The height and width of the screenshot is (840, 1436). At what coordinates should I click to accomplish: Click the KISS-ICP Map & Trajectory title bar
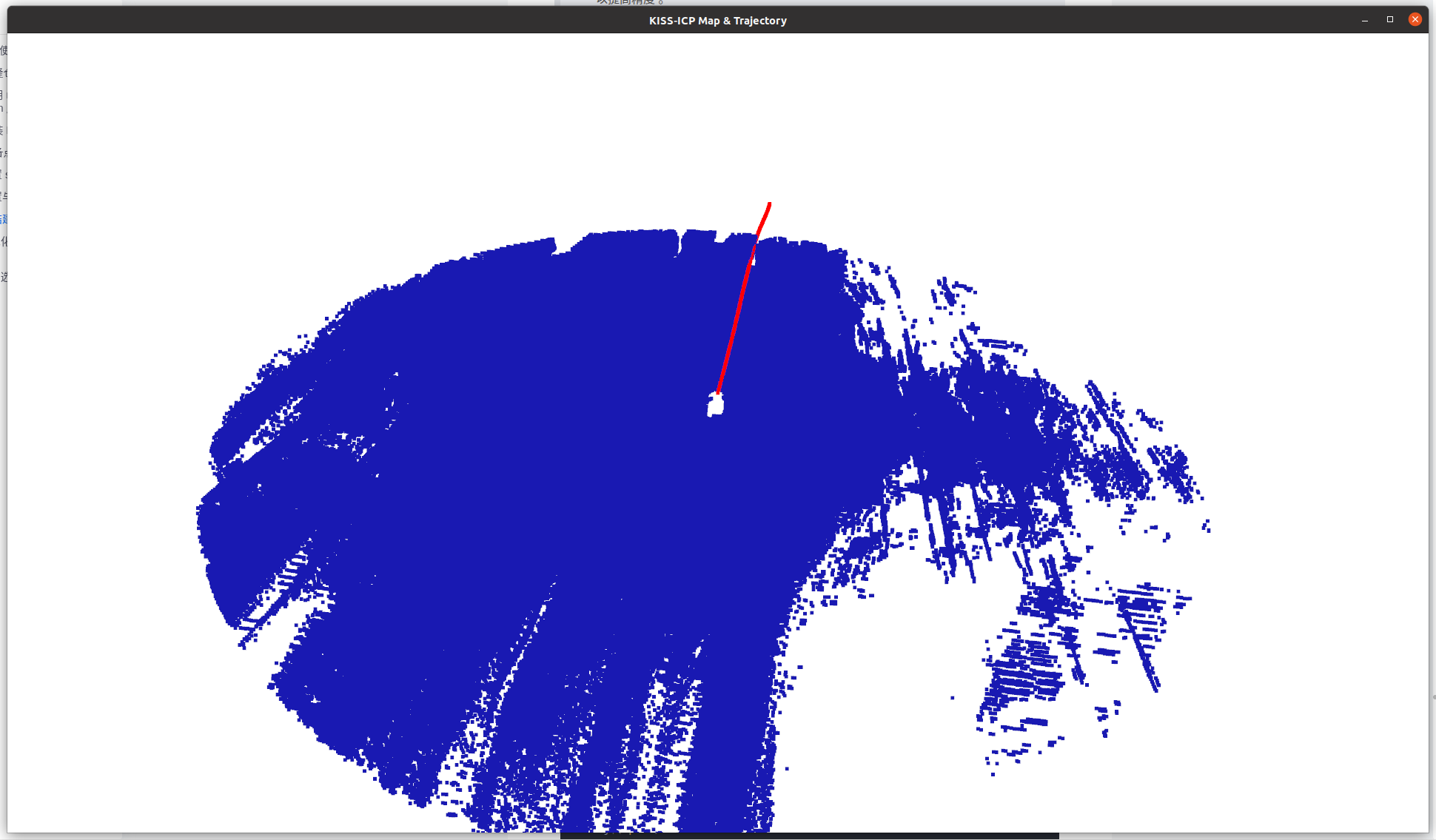pyautogui.click(x=717, y=20)
